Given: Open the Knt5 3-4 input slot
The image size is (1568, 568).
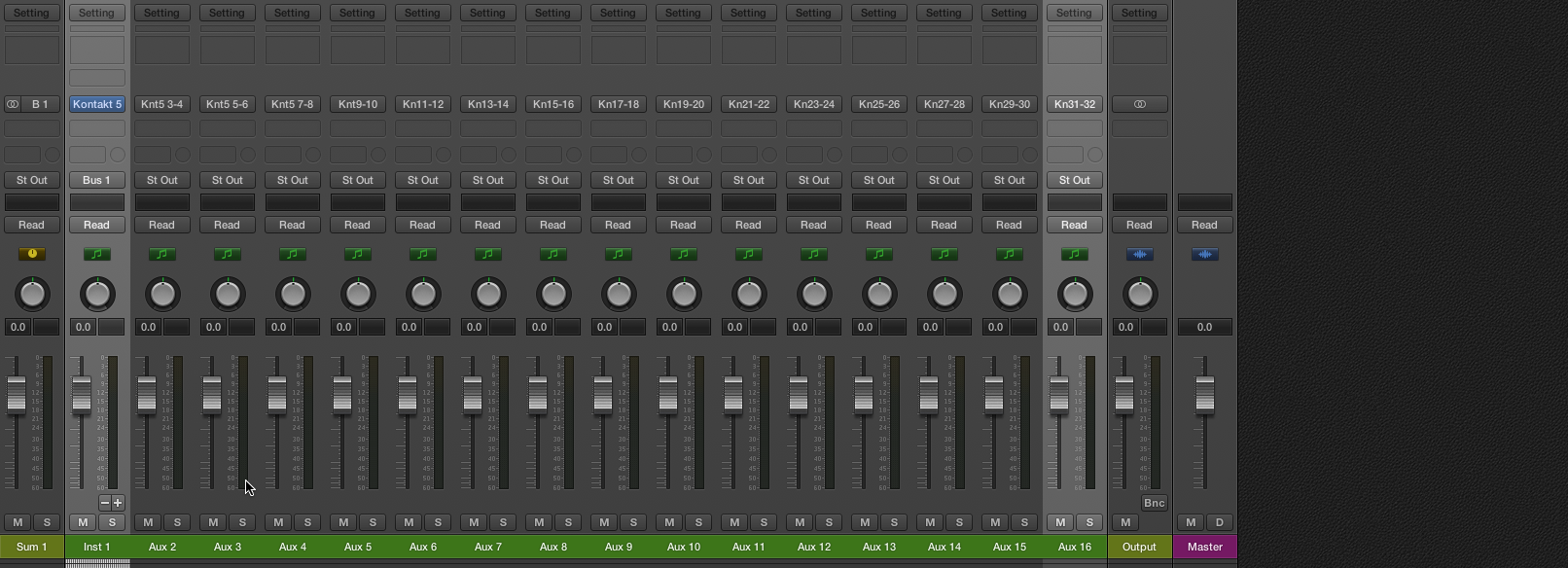Looking at the screenshot, I should pyautogui.click(x=162, y=104).
